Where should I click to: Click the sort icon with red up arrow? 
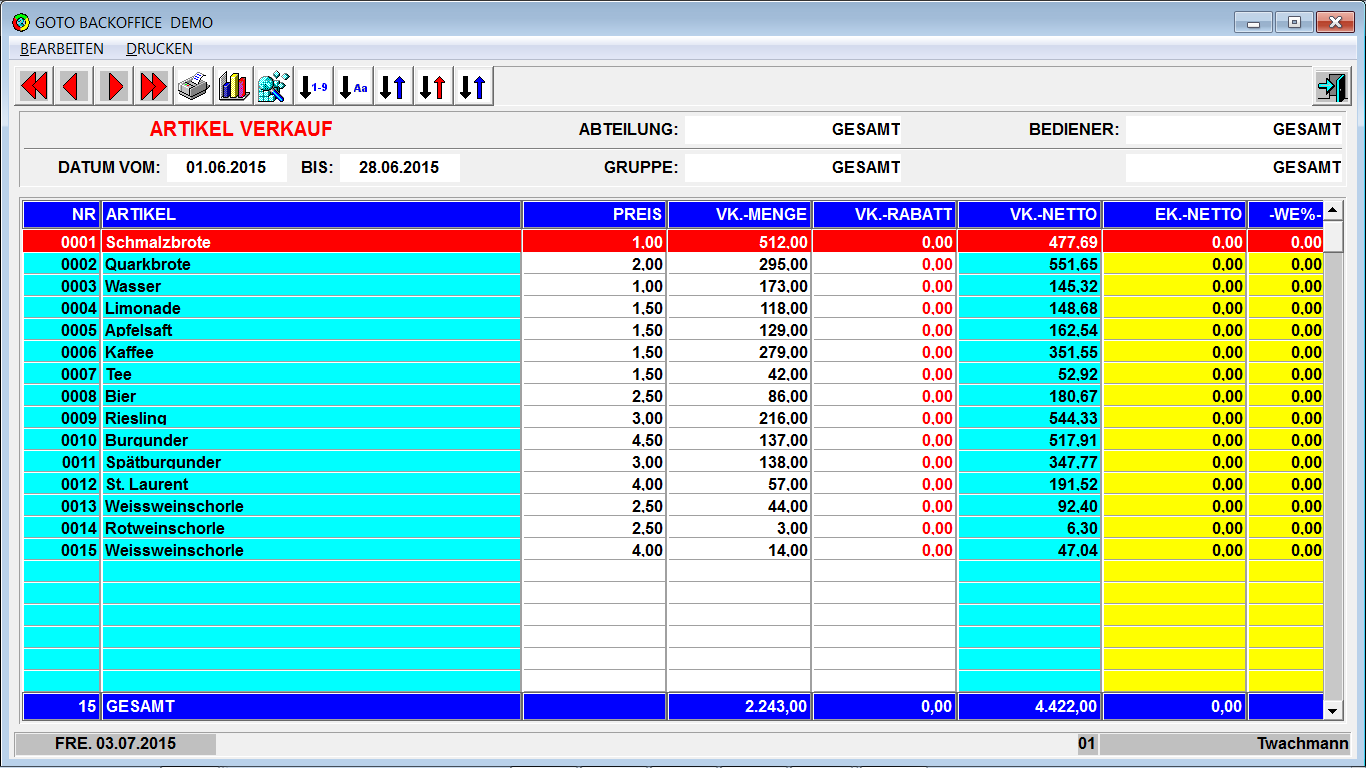[x=432, y=87]
